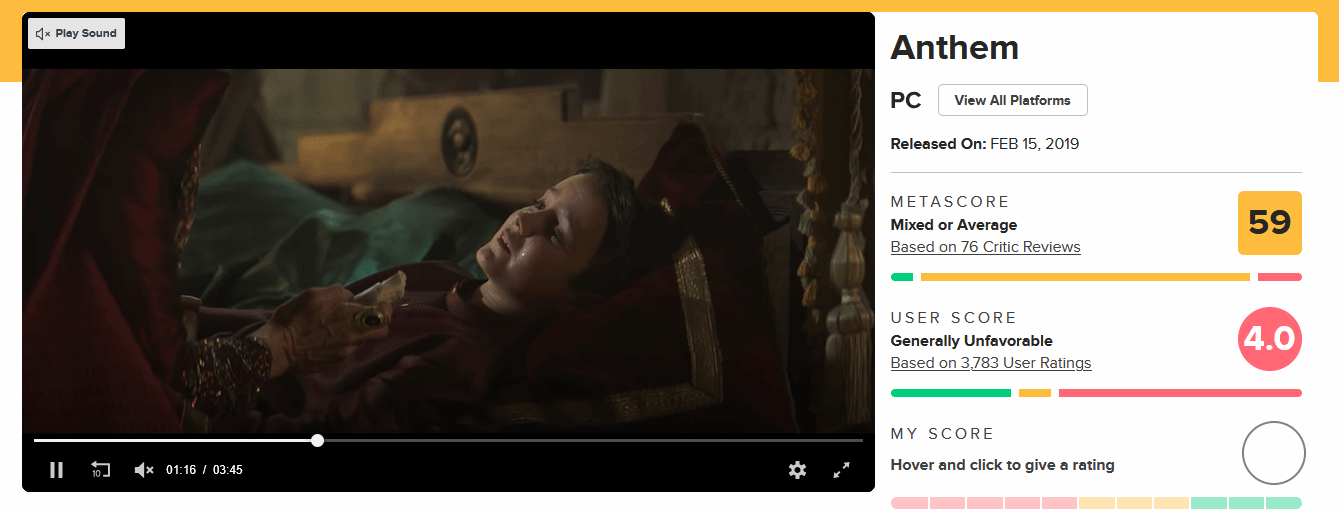
Task: Click the Metascore mixed reviews yellow bar
Action: tap(1085, 277)
